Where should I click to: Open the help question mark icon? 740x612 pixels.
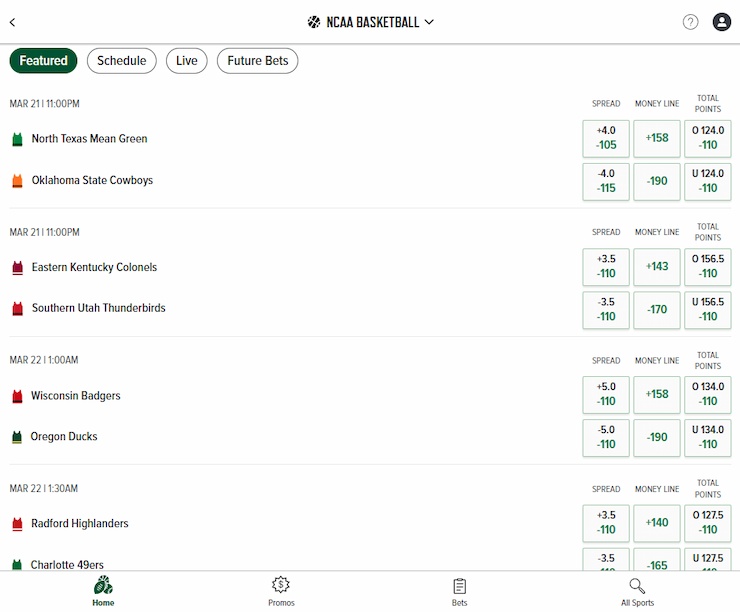pyautogui.click(x=690, y=22)
